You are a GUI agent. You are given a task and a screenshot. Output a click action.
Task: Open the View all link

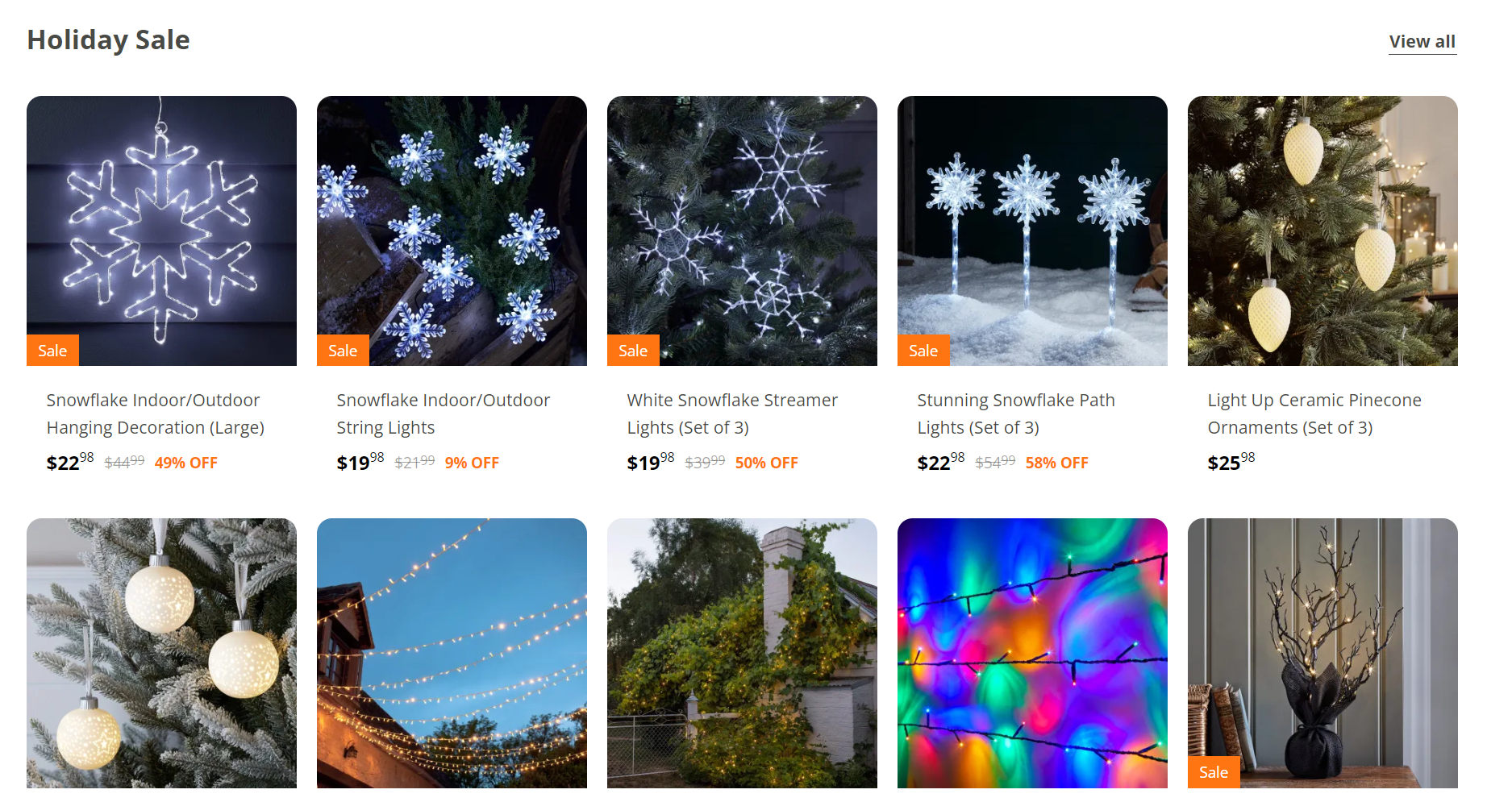pos(1422,42)
